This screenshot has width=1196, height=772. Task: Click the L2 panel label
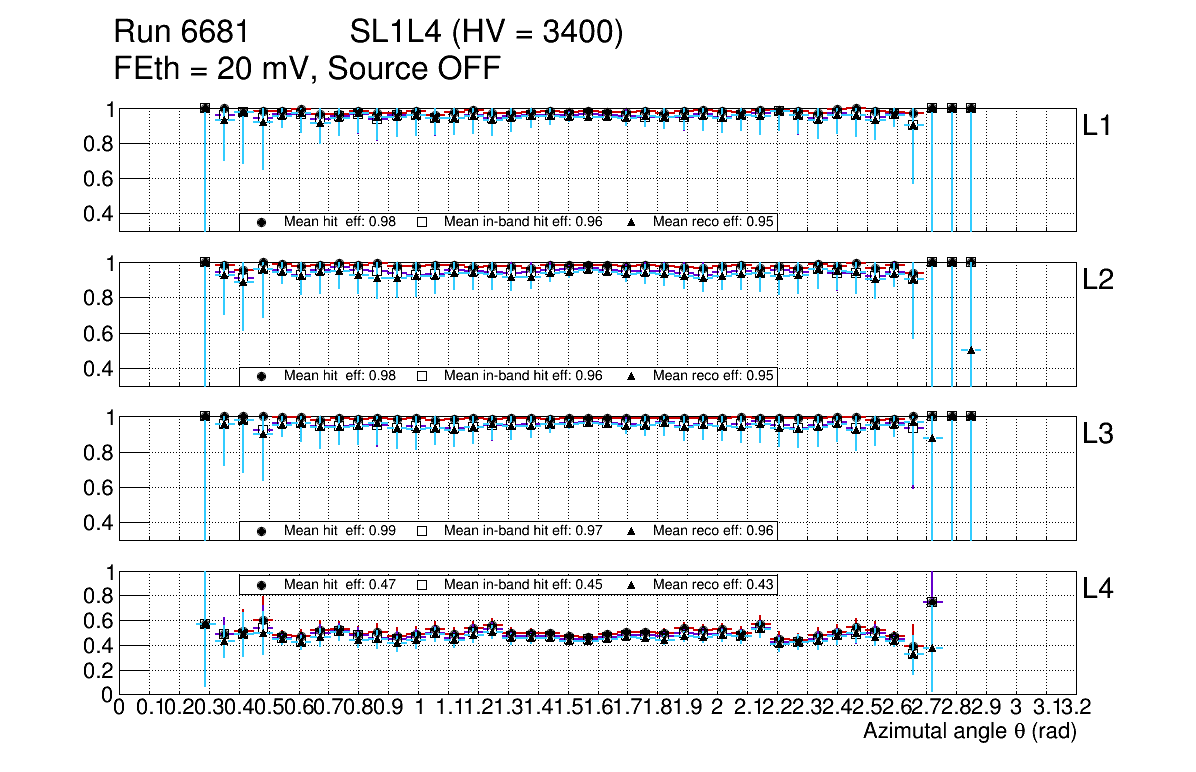[1097, 280]
